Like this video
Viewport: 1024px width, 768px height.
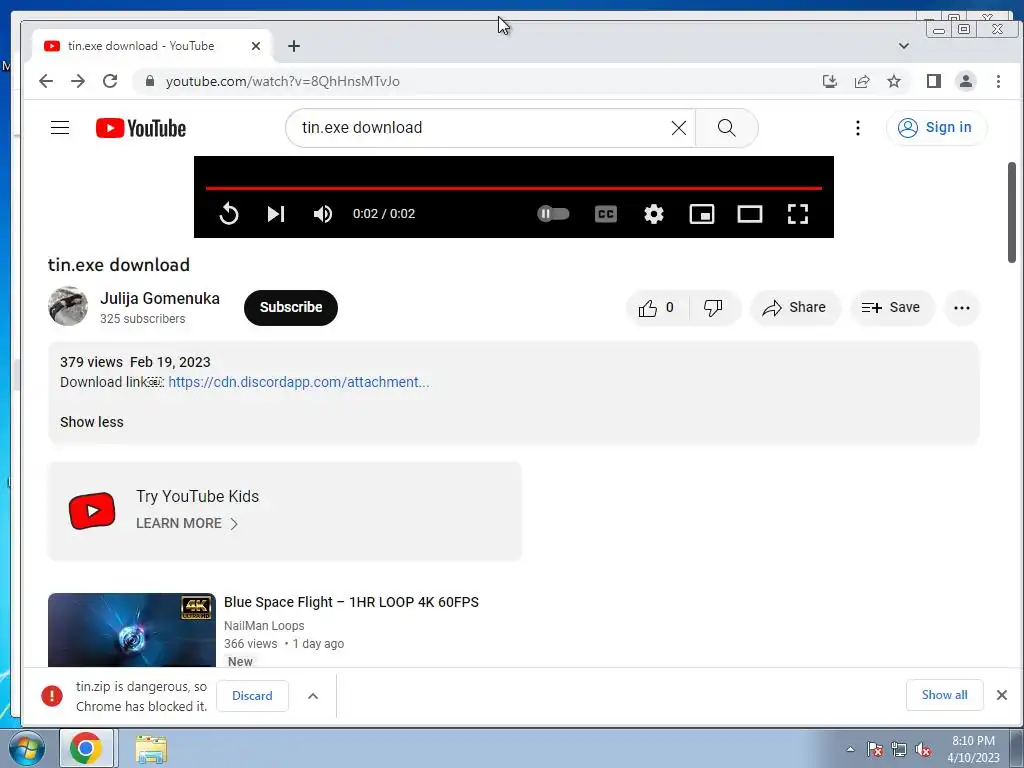point(657,308)
